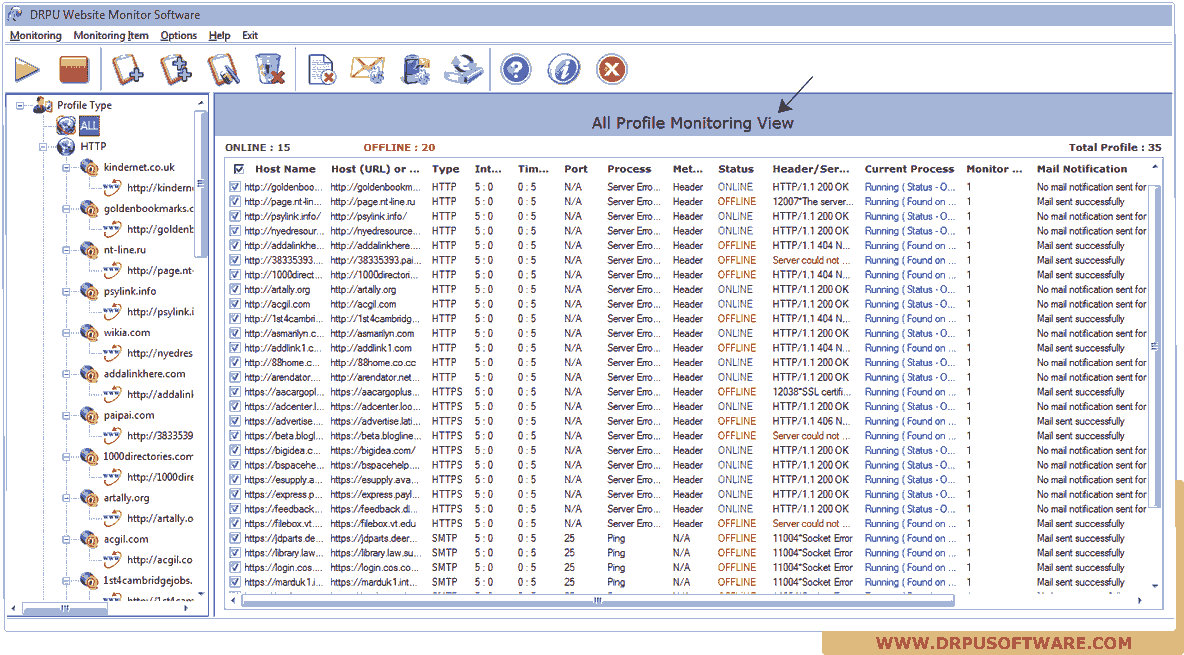Open the Options menu

click(178, 36)
